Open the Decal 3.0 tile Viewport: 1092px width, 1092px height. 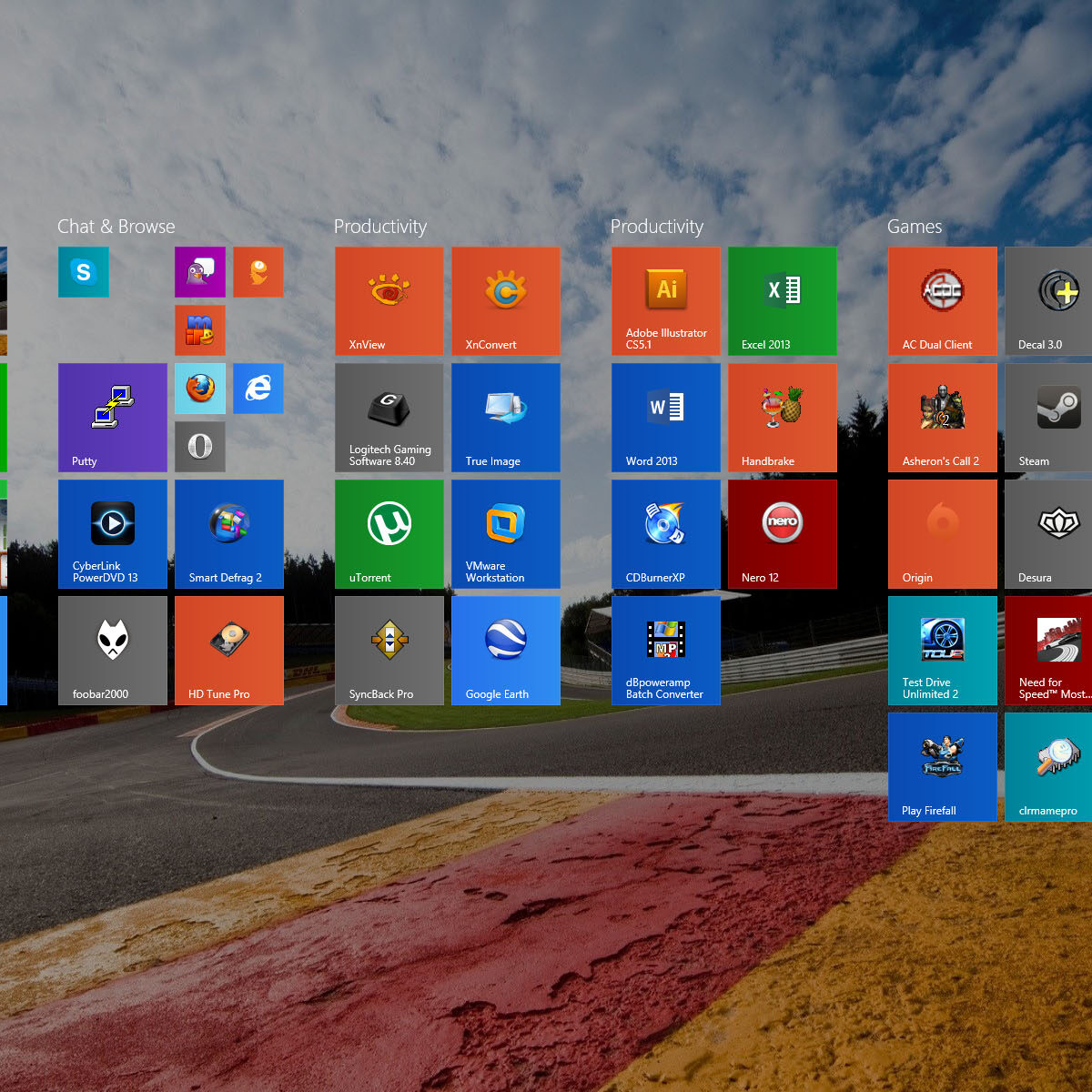click(1048, 301)
